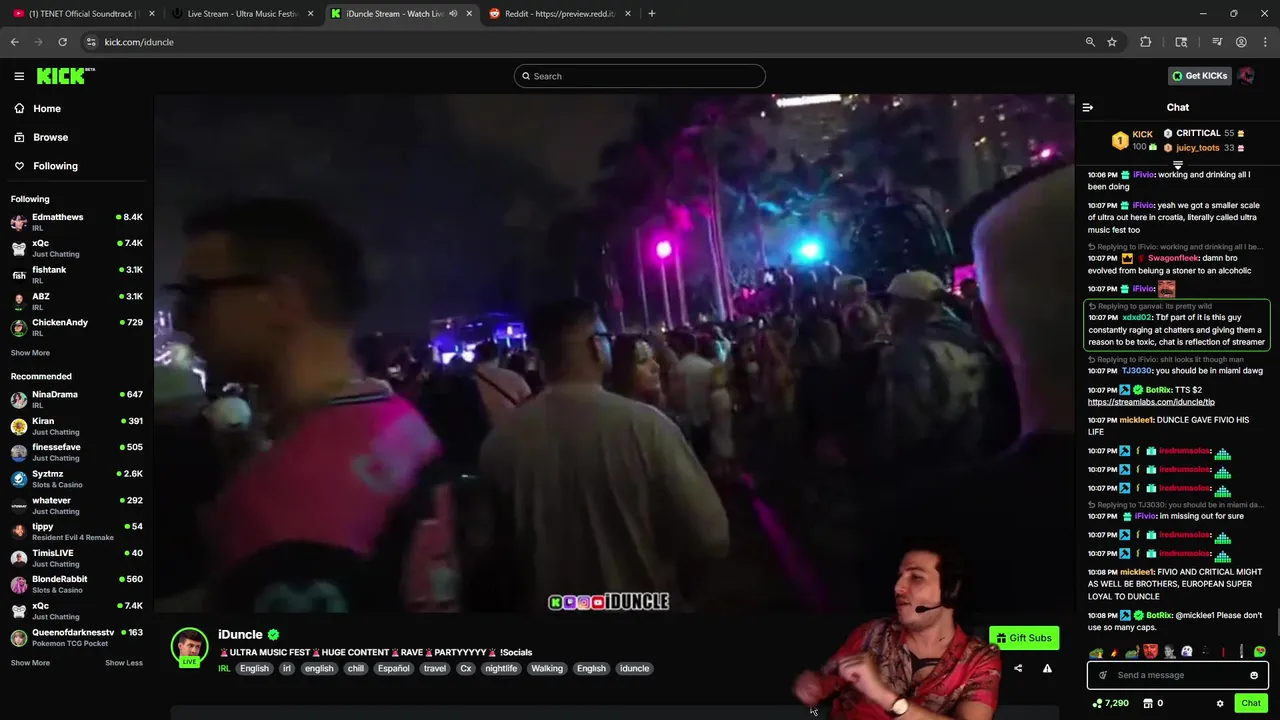Expand Following list with Show More
Image resolution: width=1280 pixels, height=720 pixels.
coord(30,353)
